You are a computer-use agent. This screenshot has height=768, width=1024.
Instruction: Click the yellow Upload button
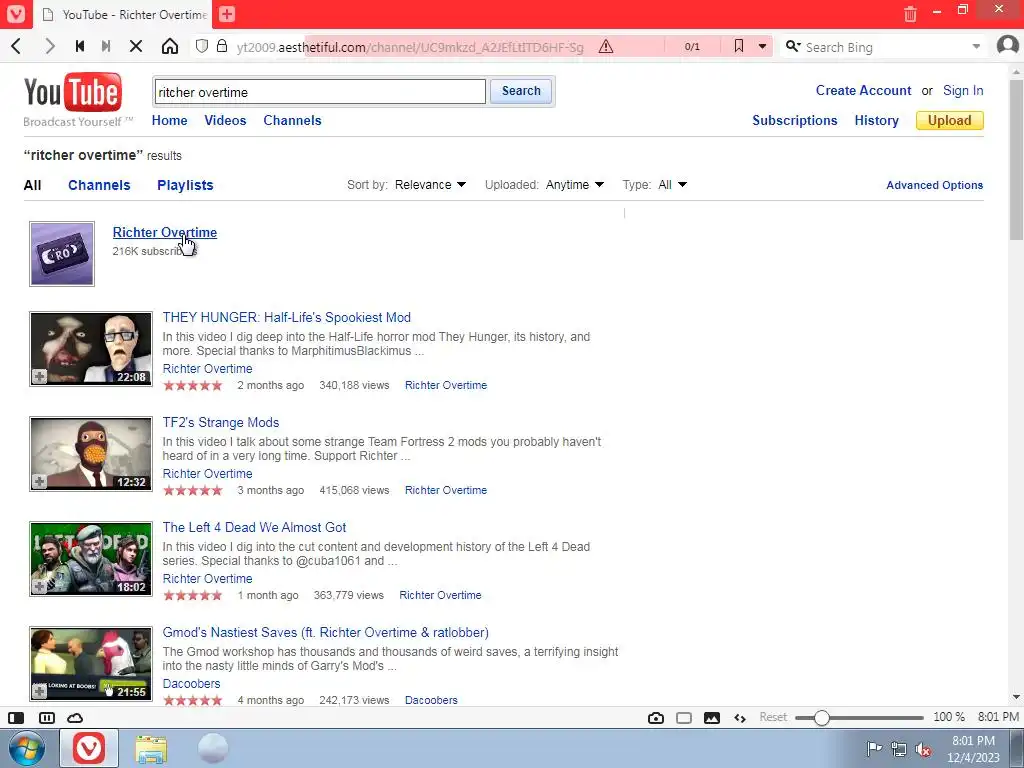pyautogui.click(x=950, y=120)
